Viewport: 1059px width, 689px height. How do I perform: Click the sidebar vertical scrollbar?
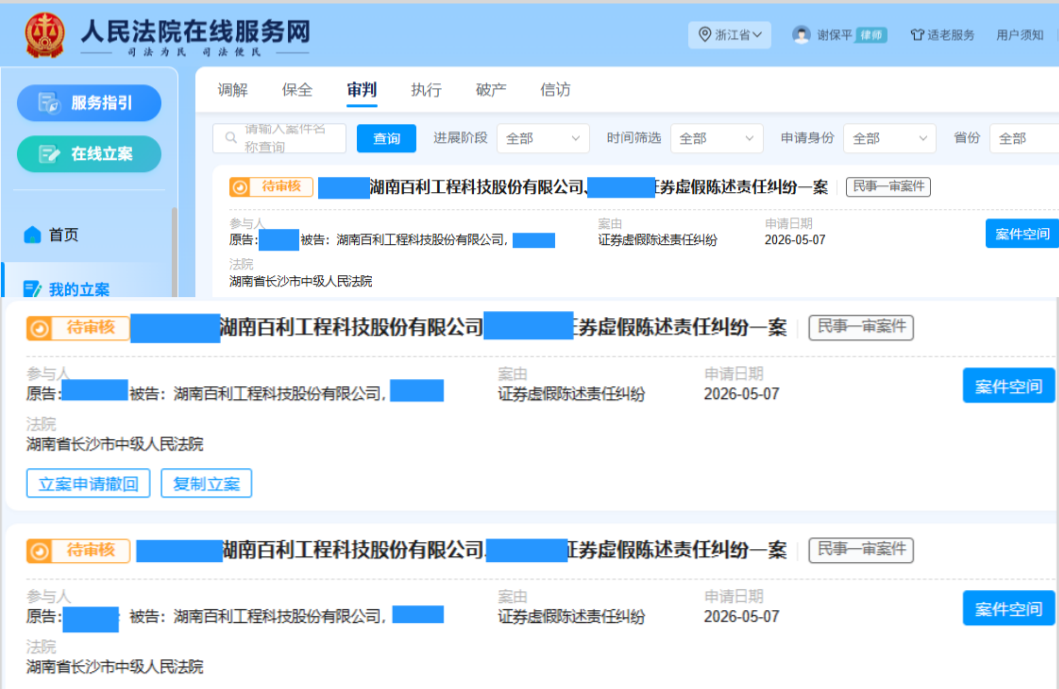[174, 251]
